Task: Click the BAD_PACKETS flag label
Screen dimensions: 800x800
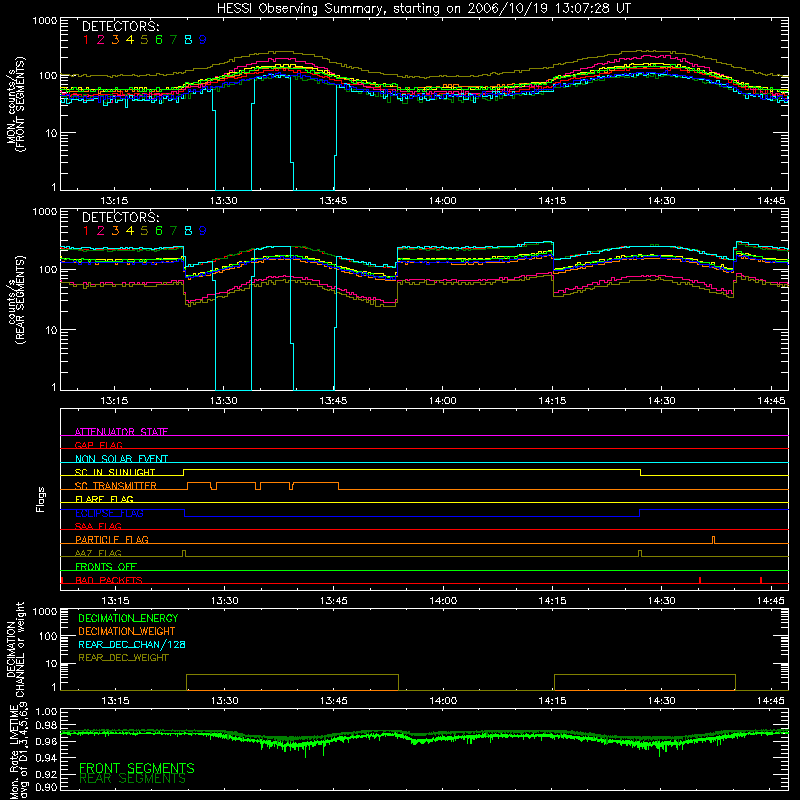Action: (x=109, y=580)
